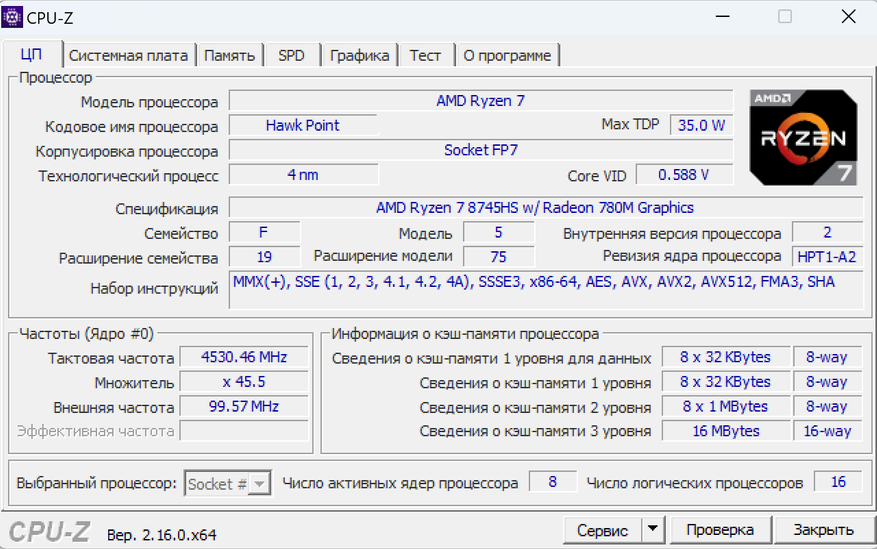877x549 pixels.
Task: Switch to the Системная плата tab
Action: [x=128, y=56]
